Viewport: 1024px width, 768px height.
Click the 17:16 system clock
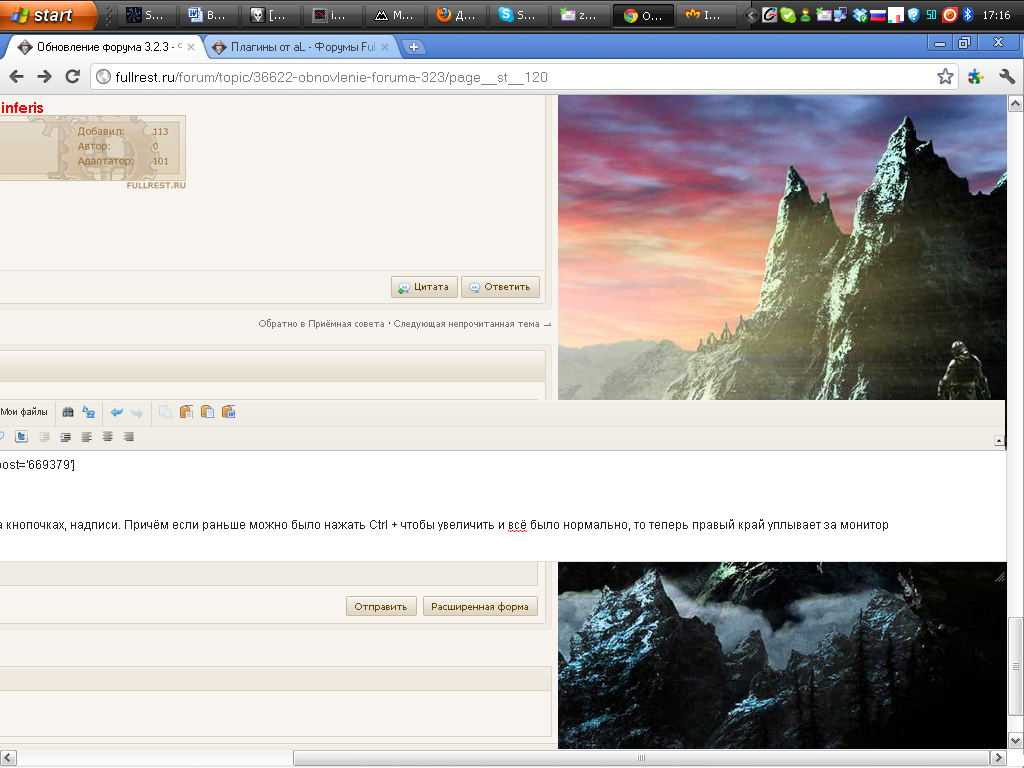[996, 15]
